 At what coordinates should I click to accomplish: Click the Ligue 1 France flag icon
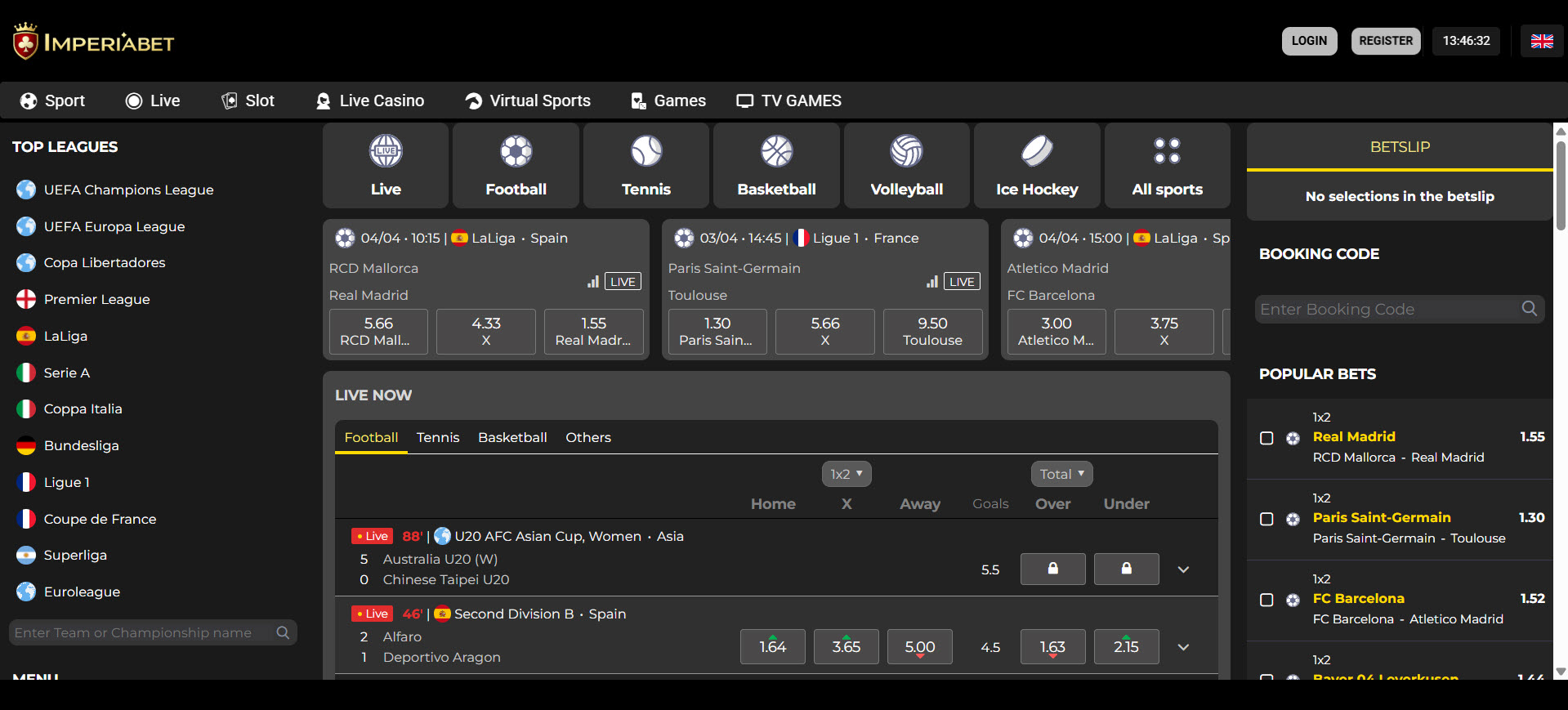pos(26,482)
